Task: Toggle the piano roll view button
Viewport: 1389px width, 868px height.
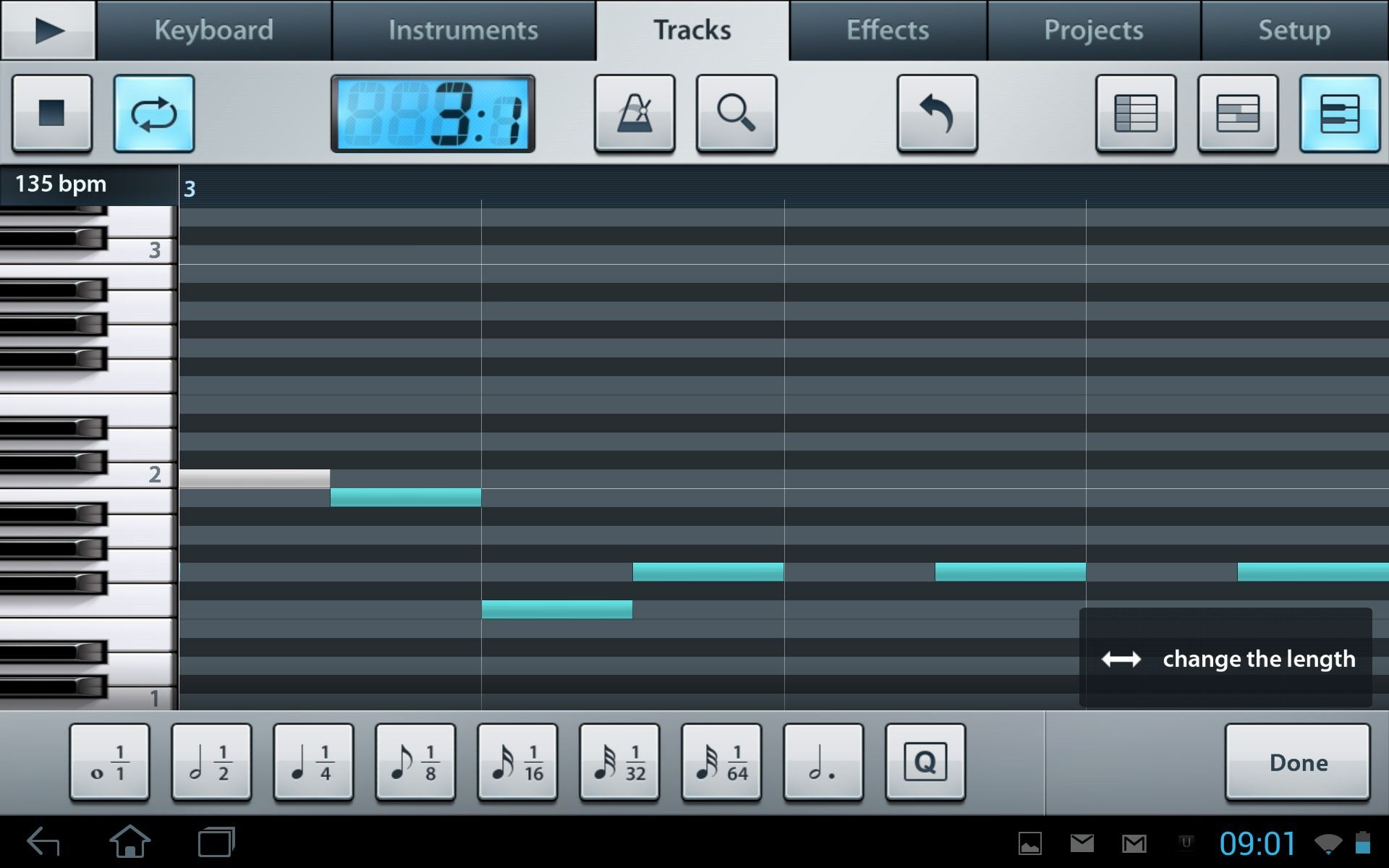Action: [x=1339, y=114]
